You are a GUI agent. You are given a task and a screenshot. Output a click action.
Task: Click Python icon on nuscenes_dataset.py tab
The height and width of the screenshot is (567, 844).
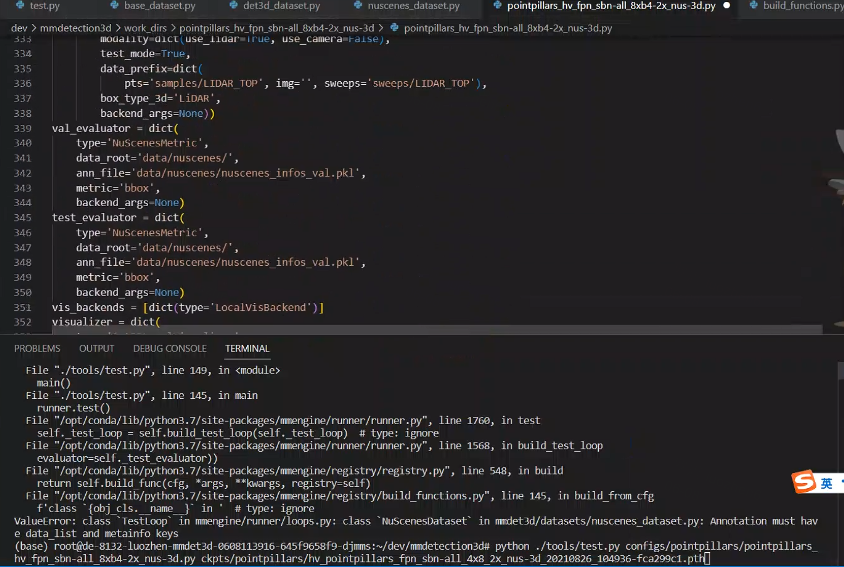tap(358, 5)
